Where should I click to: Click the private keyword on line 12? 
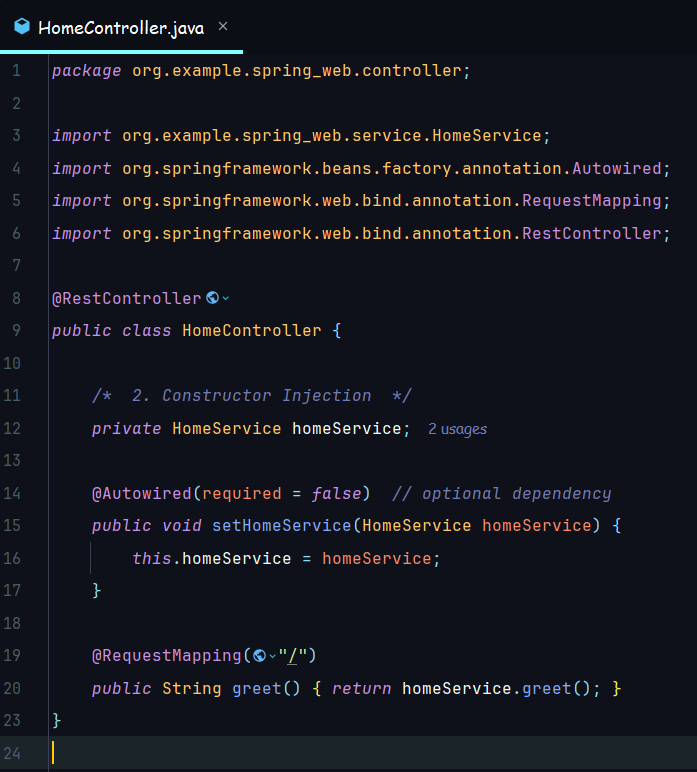[127, 429]
